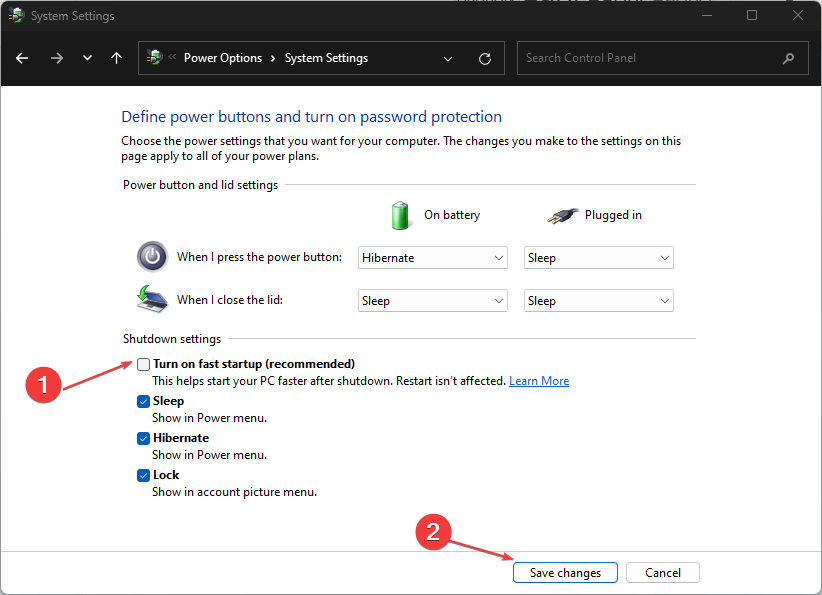Click the power button icon
822x595 pixels.
point(152,257)
